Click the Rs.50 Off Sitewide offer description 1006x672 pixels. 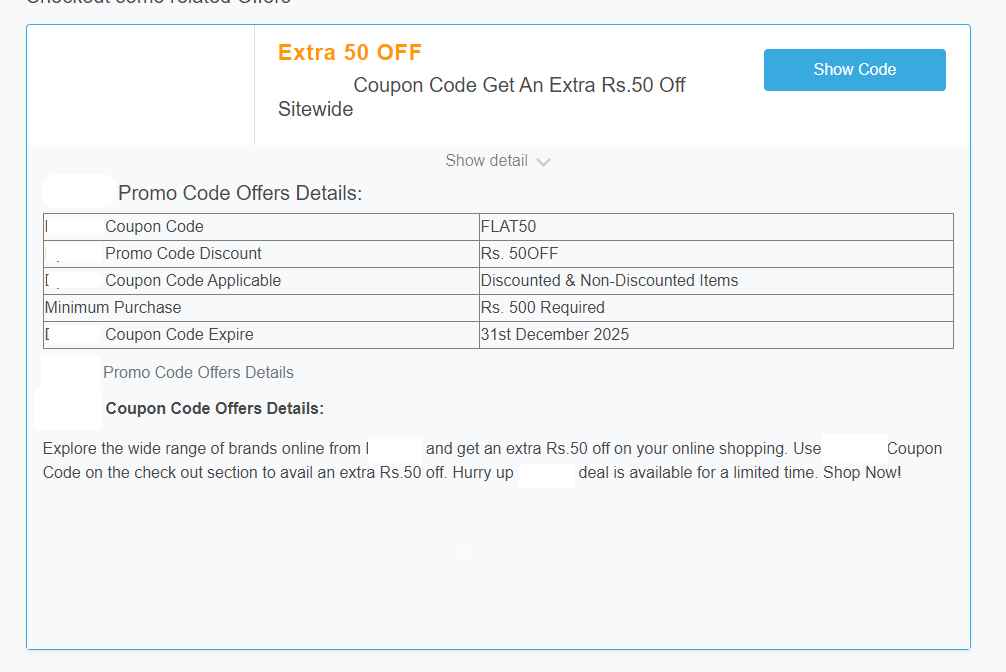[x=482, y=97]
